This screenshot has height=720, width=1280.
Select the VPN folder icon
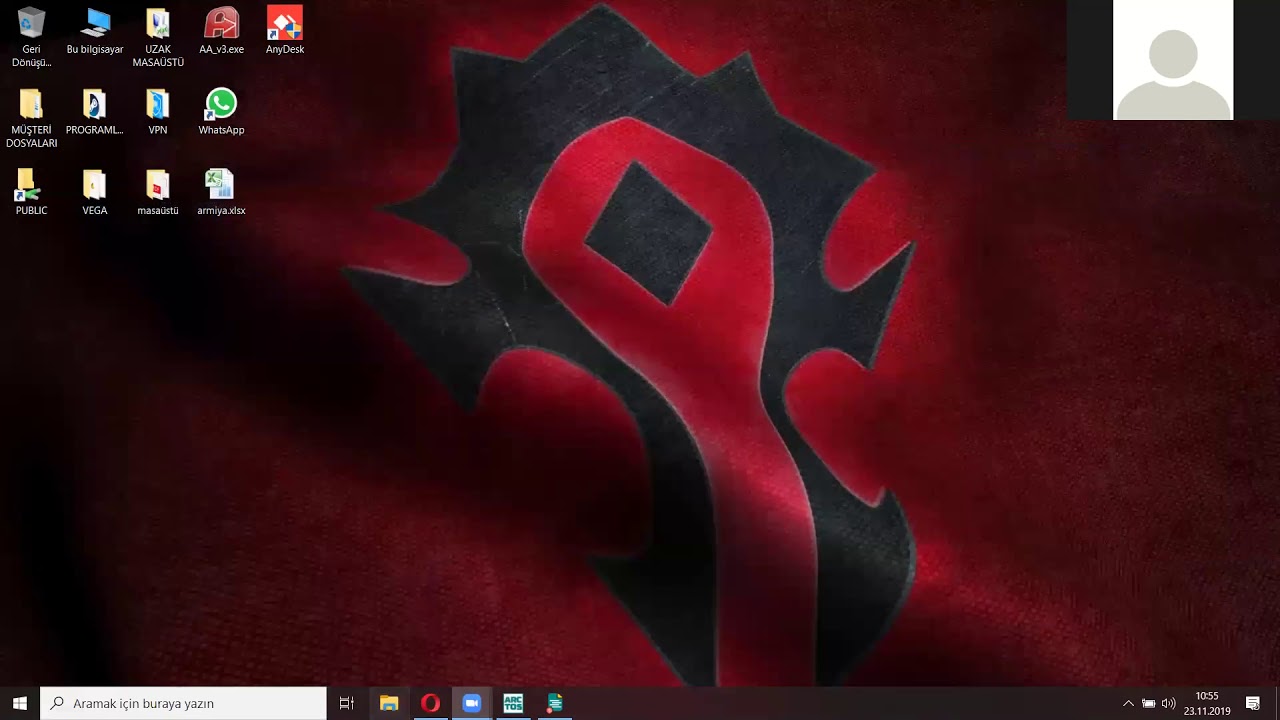coord(158,112)
